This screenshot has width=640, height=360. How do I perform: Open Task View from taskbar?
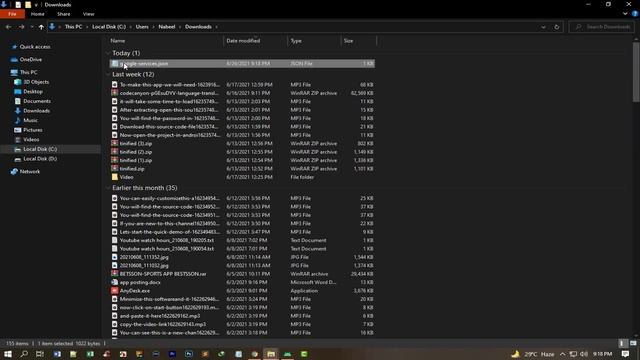coord(40,354)
